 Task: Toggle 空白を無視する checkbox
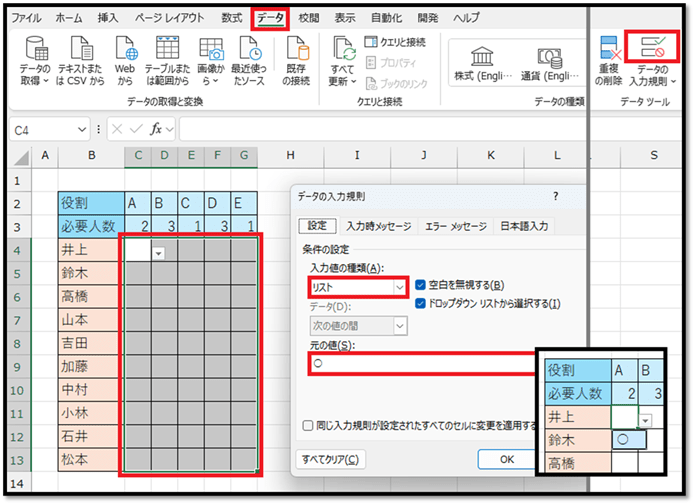[421, 285]
